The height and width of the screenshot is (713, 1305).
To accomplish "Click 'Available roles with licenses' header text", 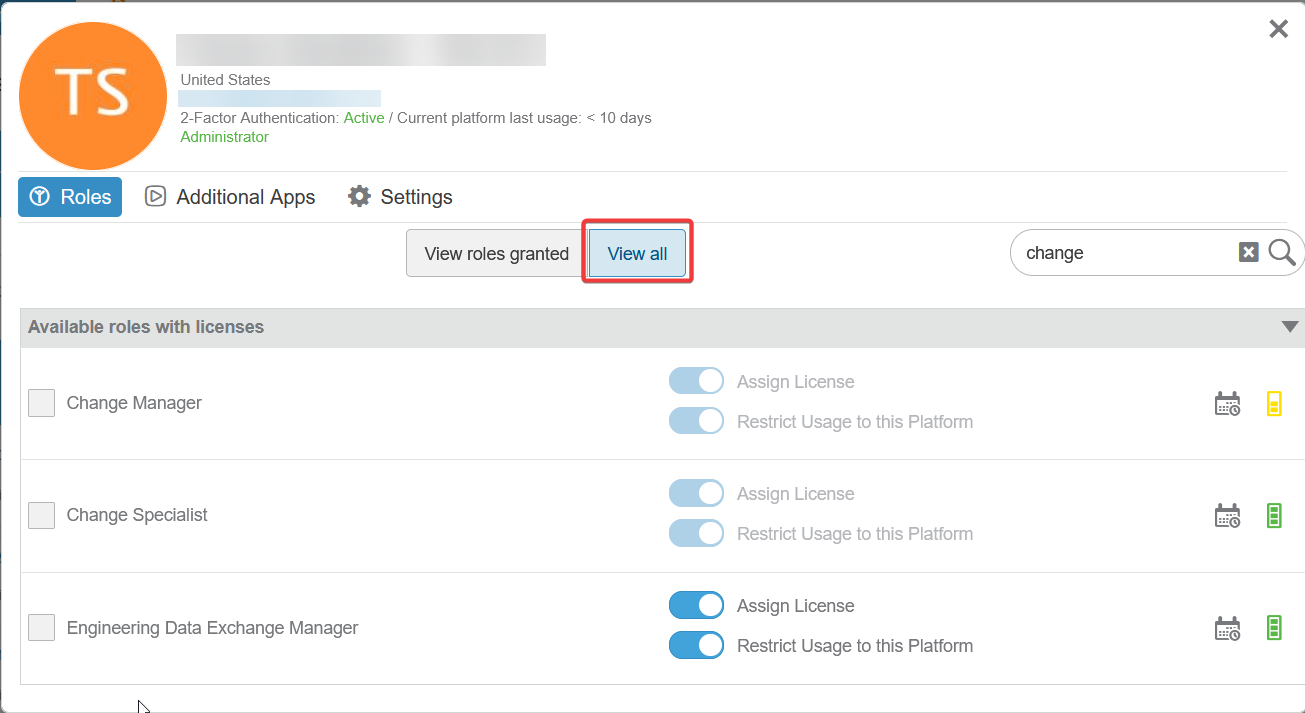I will (x=146, y=327).
